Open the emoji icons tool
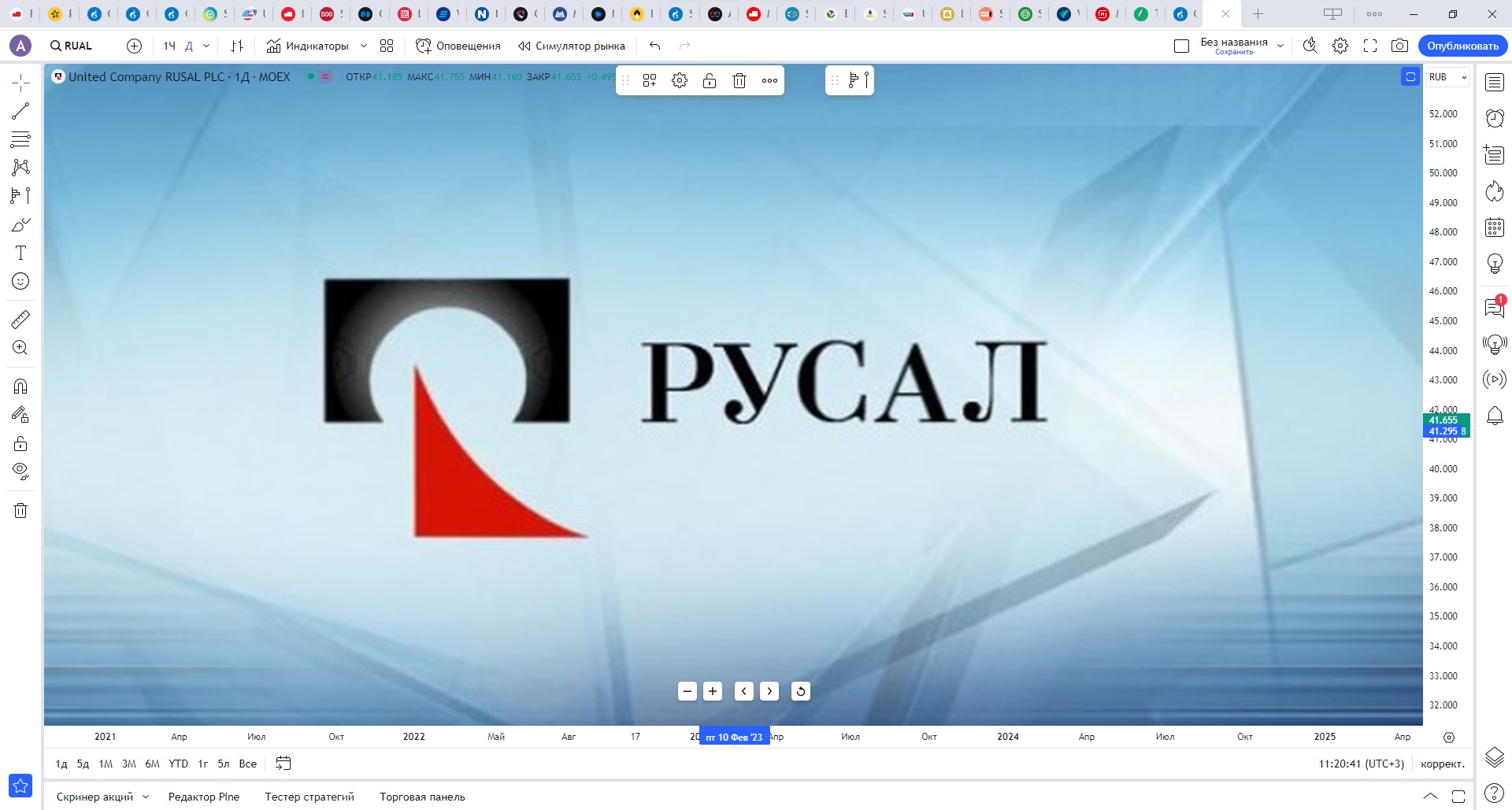Image resolution: width=1512 pixels, height=810 pixels. pos(20,281)
